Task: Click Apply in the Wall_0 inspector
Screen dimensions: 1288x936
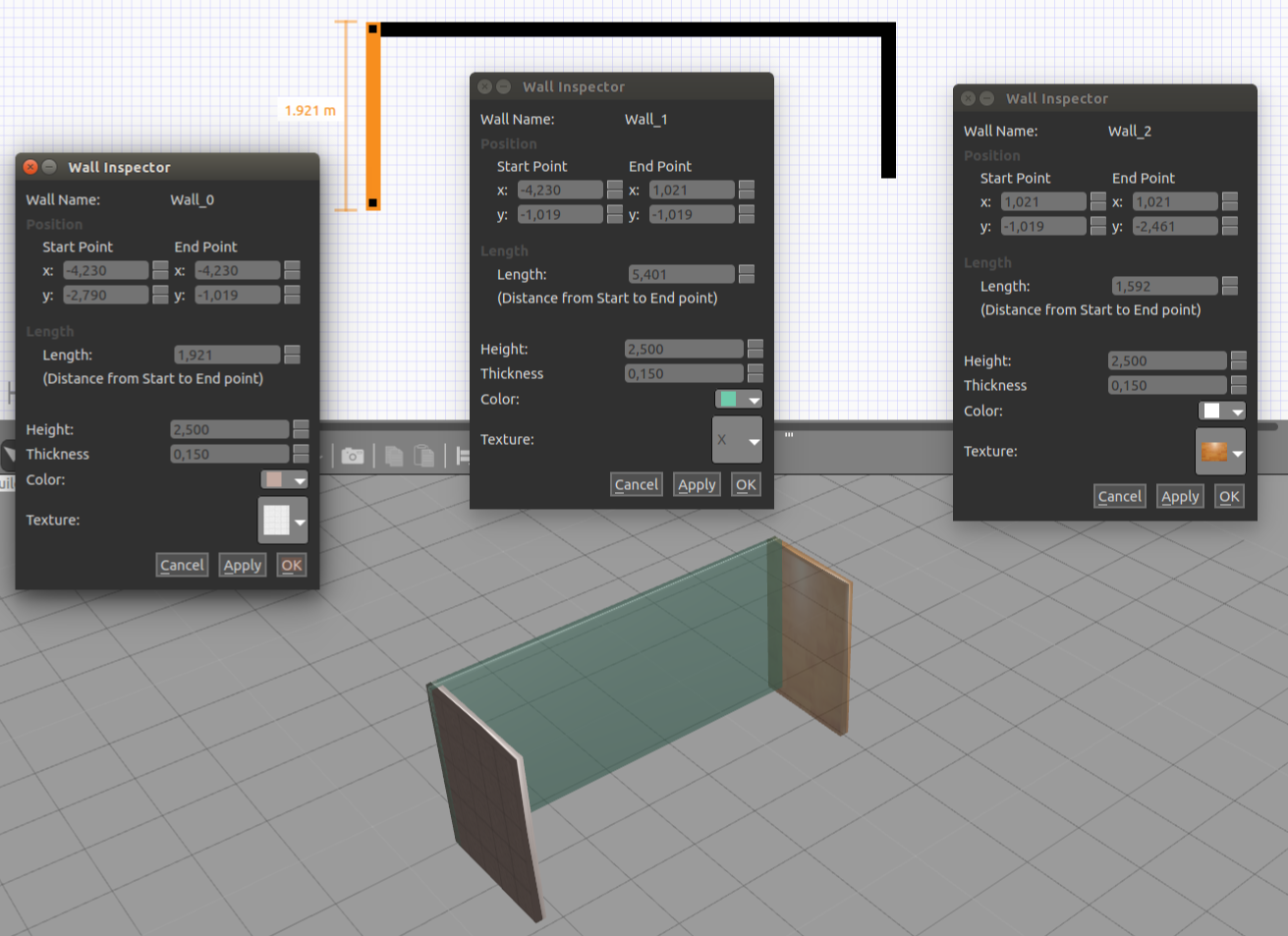Action: tap(243, 565)
